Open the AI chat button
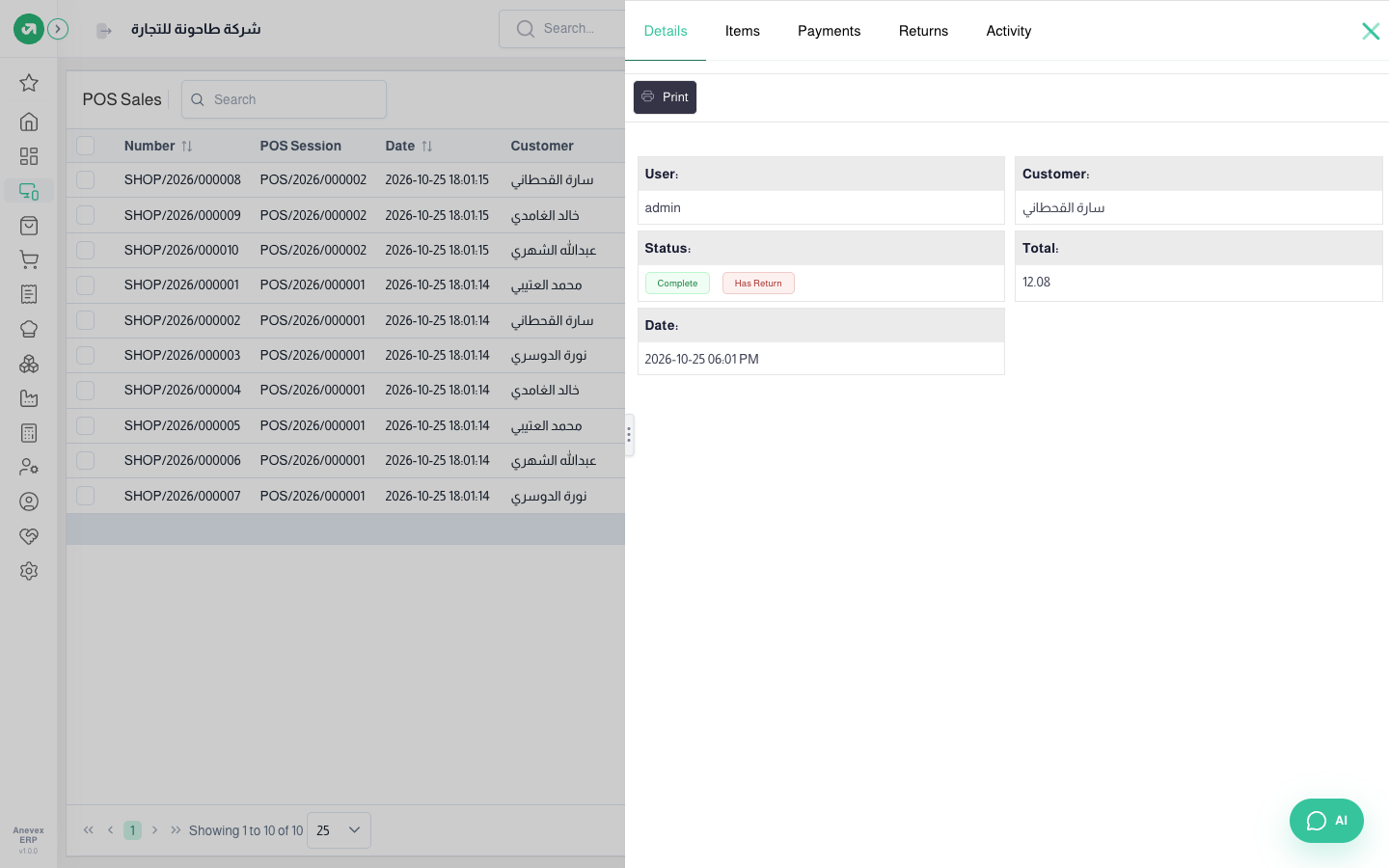This screenshot has height=868, width=1389. coord(1326,821)
